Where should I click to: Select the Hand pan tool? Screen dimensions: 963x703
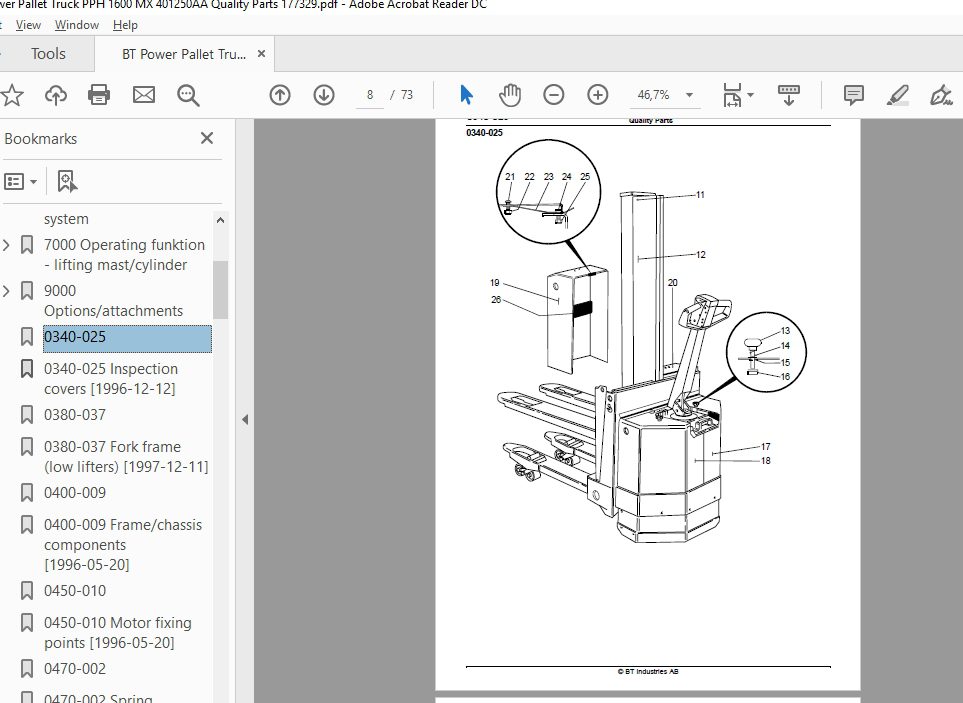coord(510,95)
